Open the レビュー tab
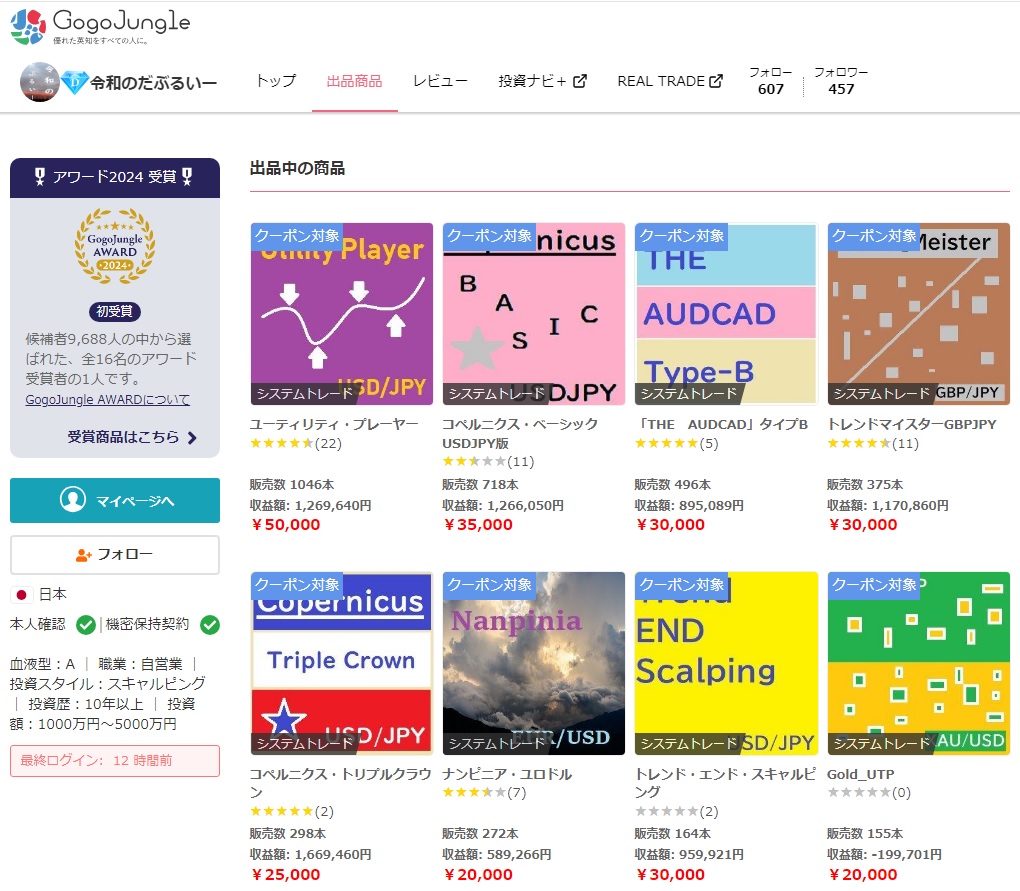1020x891 pixels. (x=440, y=81)
